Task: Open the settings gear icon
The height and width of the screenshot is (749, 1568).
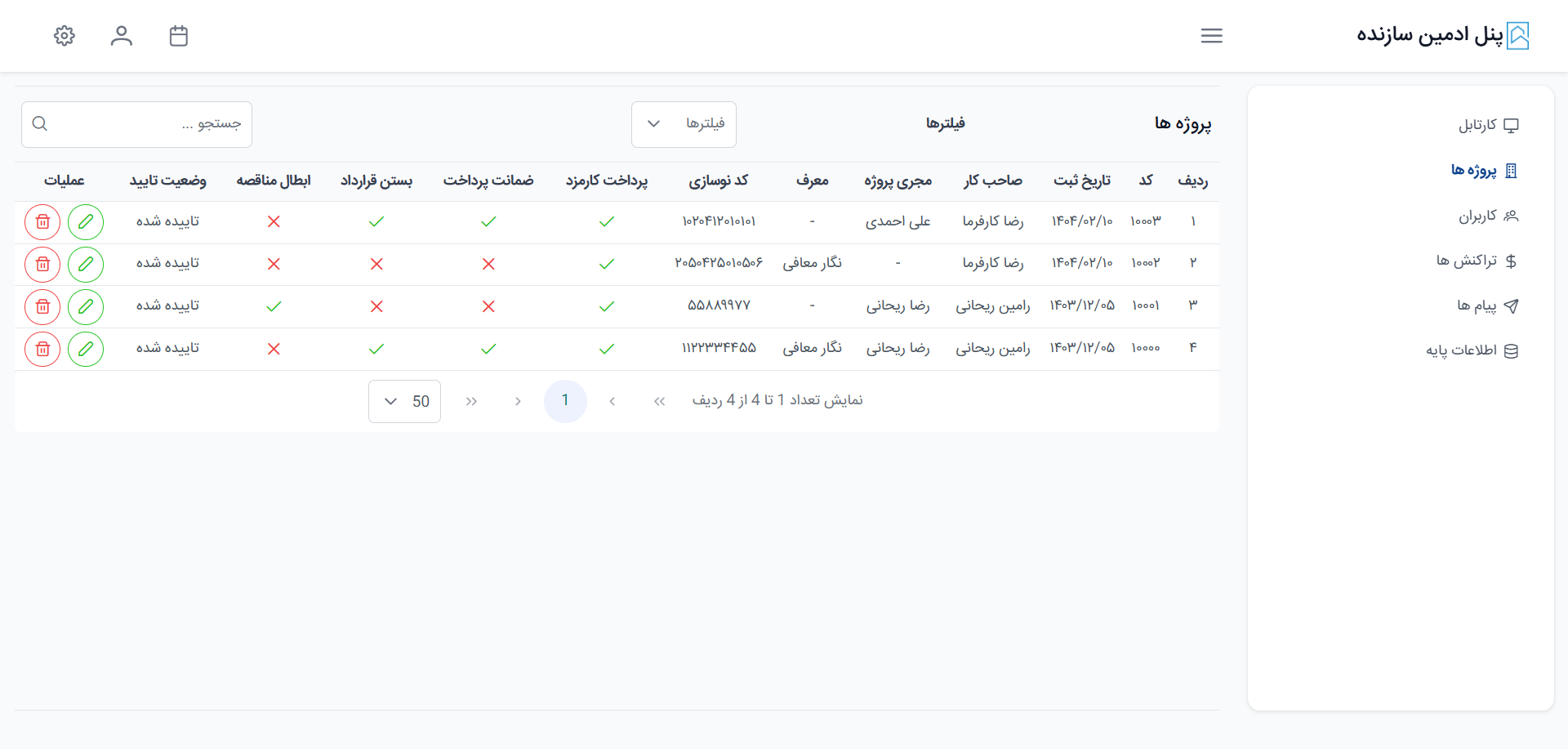Action: (65, 36)
